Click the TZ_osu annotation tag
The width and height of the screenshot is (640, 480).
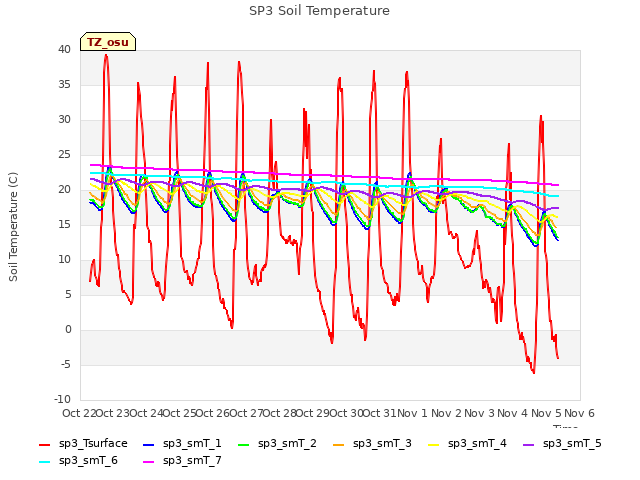coord(108,42)
